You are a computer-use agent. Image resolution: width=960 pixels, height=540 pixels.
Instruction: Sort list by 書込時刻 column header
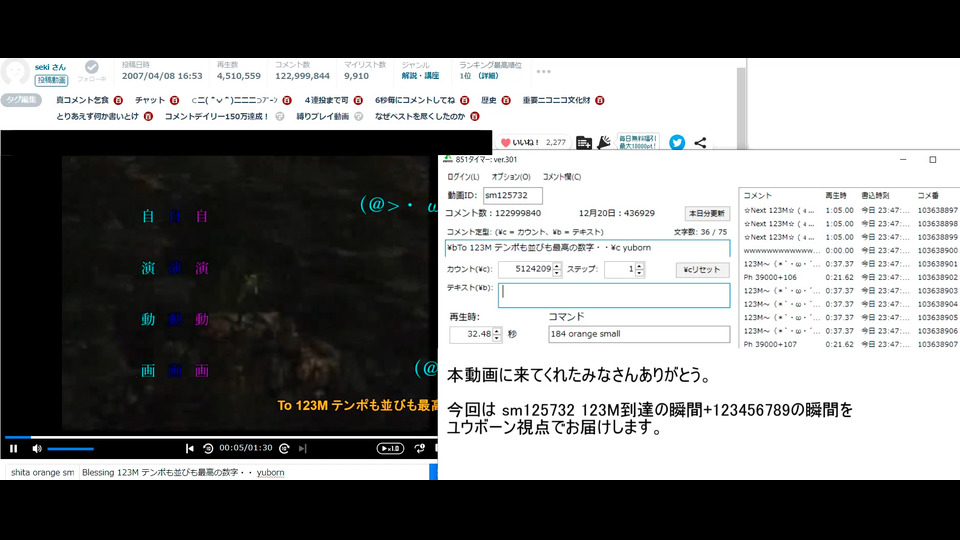[875, 195]
